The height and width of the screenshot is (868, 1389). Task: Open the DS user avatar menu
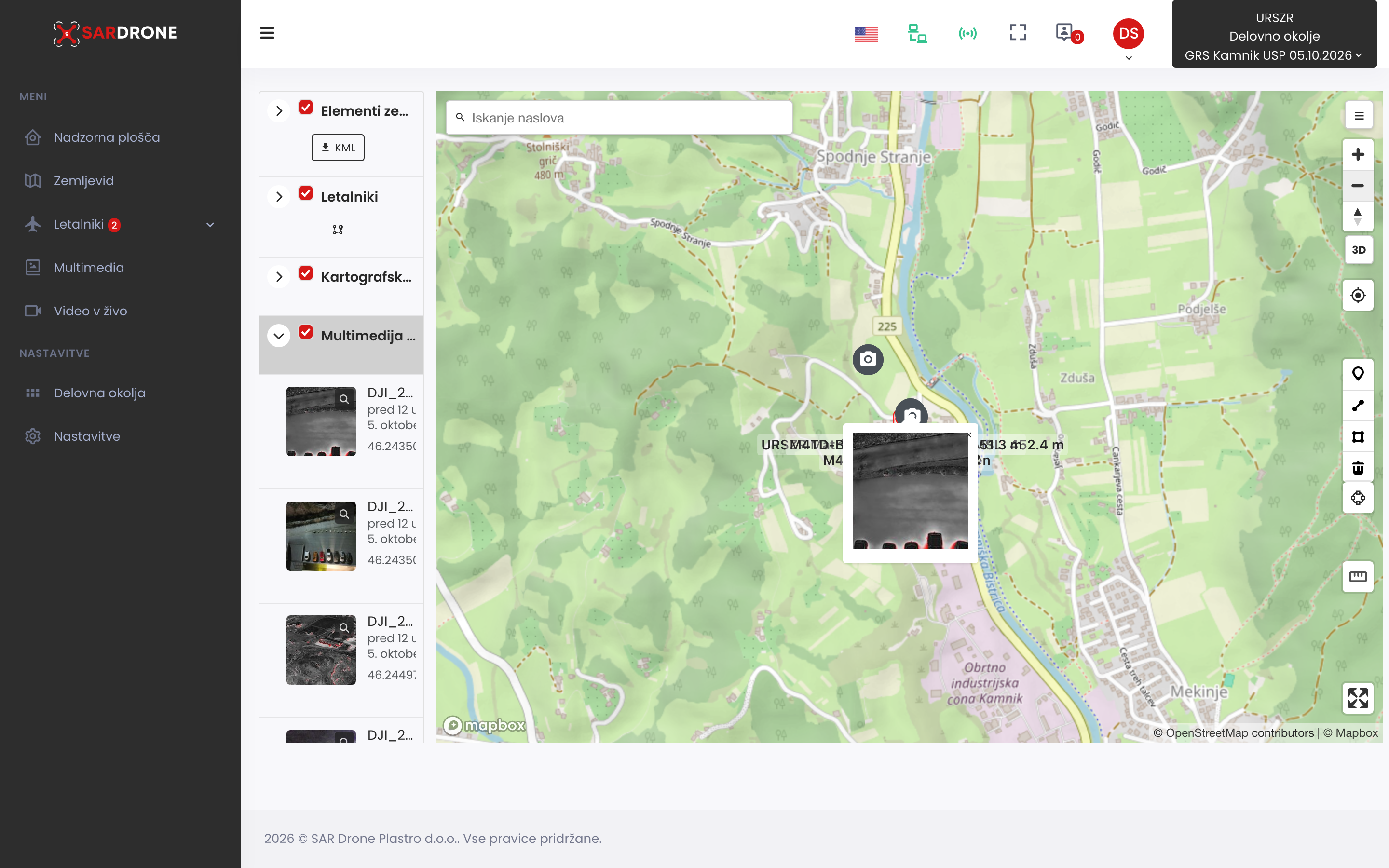tap(1128, 34)
